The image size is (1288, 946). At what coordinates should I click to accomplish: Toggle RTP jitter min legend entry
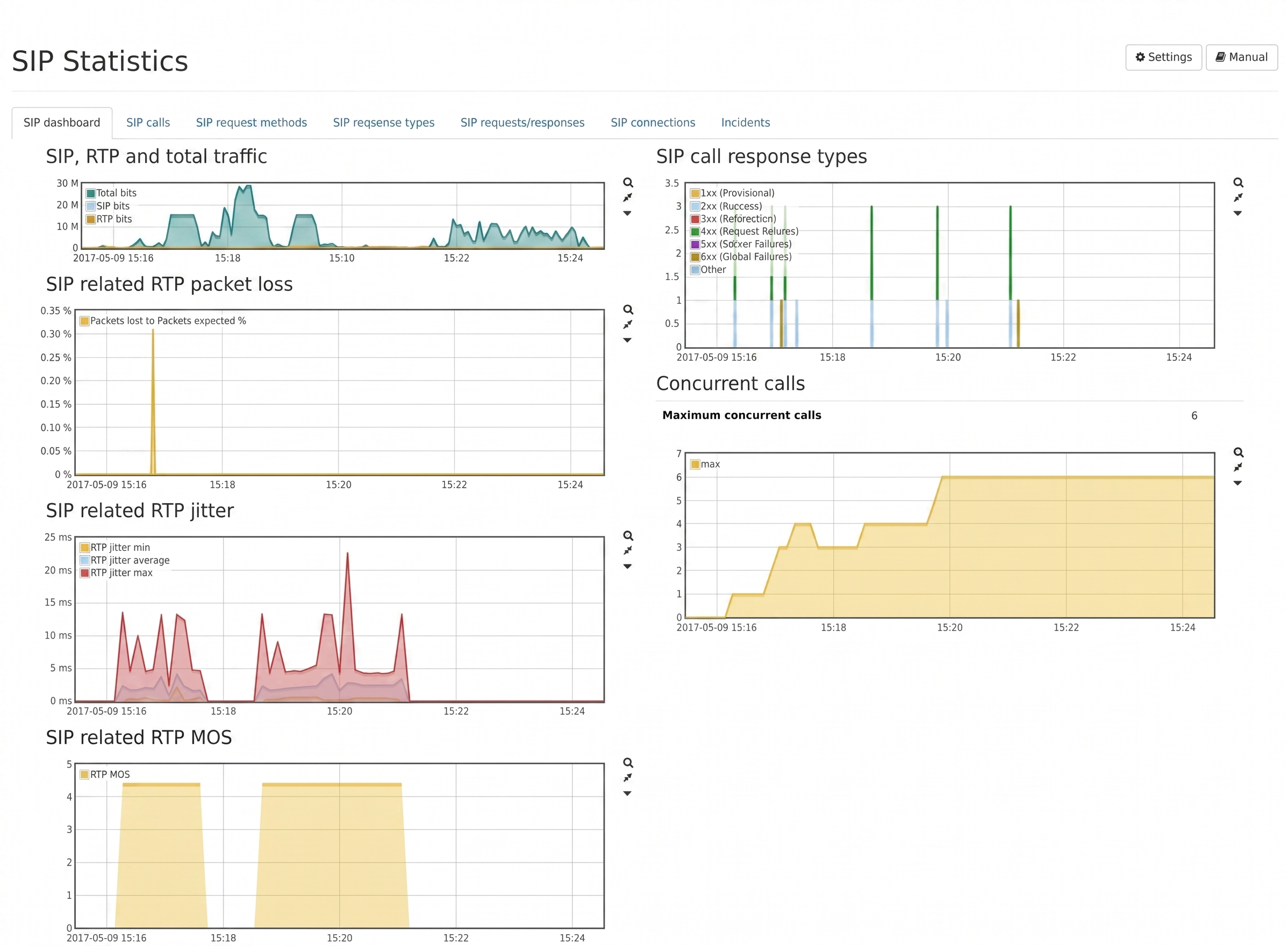click(115, 547)
